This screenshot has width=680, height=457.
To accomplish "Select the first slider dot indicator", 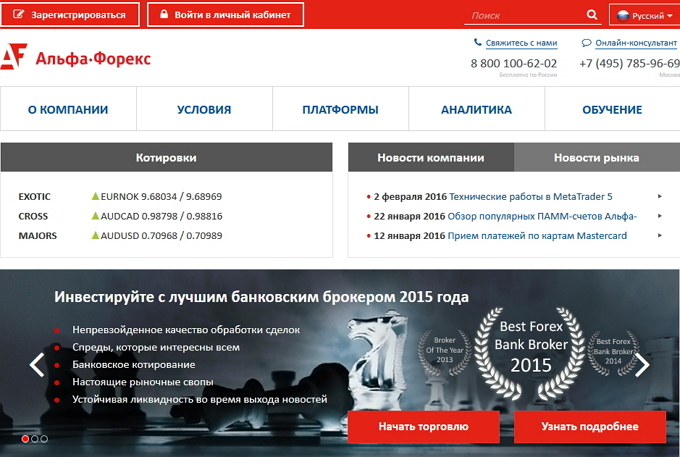I will pyautogui.click(x=25, y=439).
